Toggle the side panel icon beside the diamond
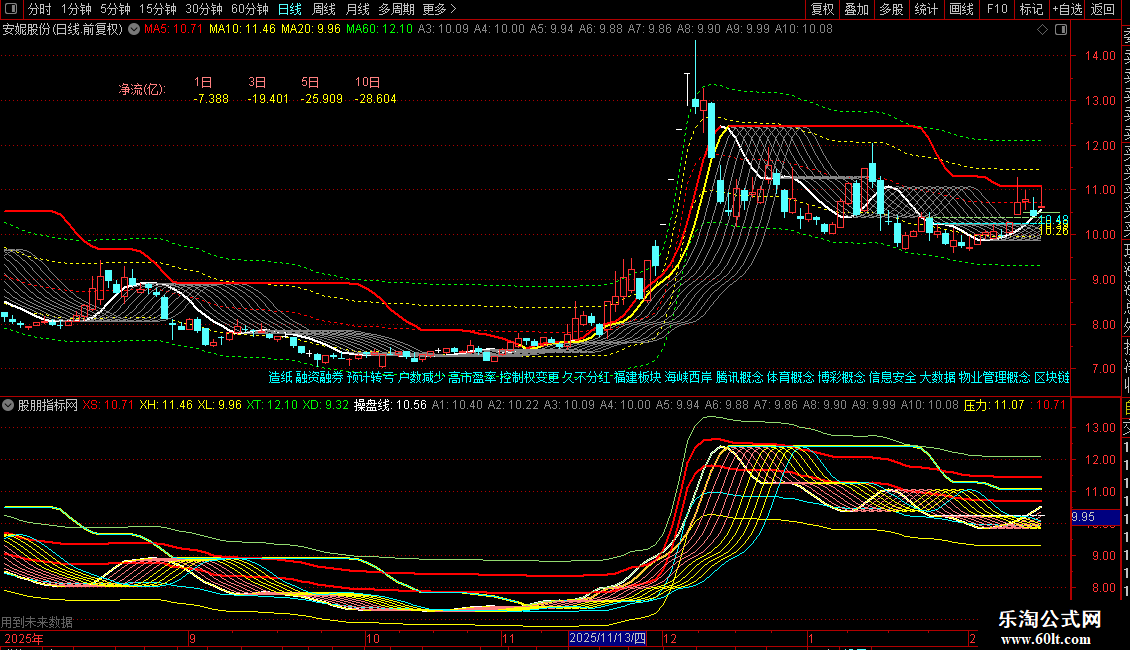1130x650 pixels. [x=1061, y=30]
